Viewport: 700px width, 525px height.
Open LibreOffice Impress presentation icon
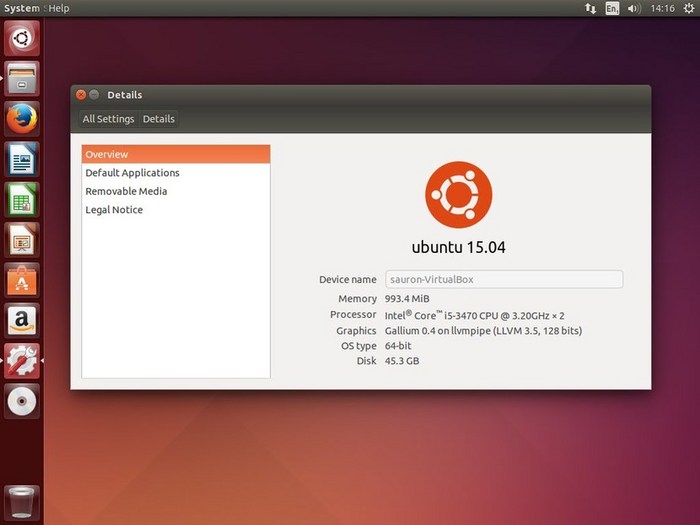[x=21, y=240]
